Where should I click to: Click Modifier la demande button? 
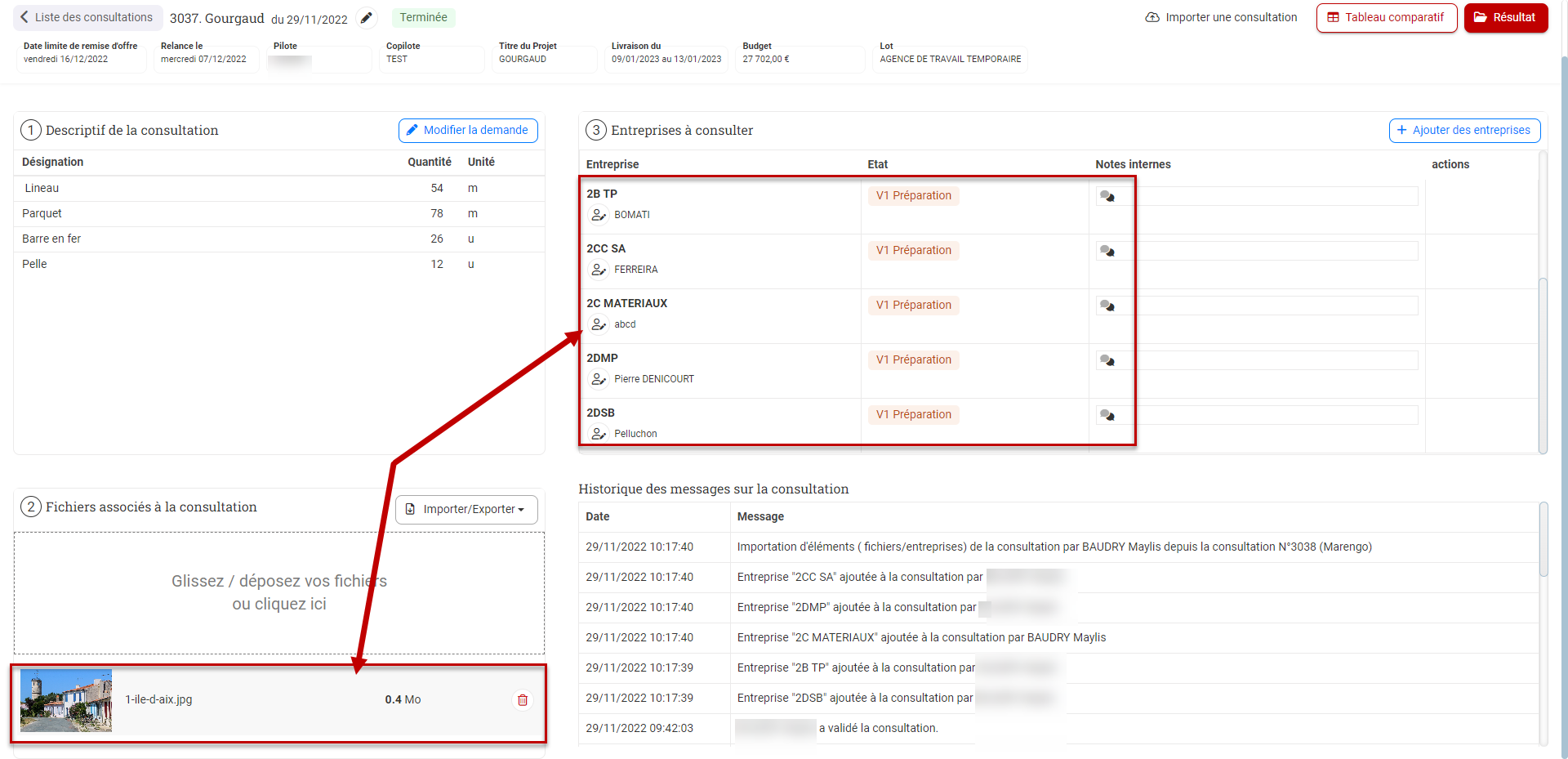[x=468, y=130]
